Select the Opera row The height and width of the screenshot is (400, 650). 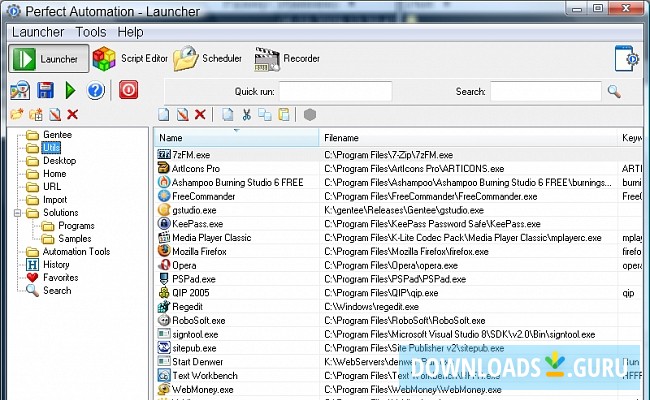click(x=398, y=265)
